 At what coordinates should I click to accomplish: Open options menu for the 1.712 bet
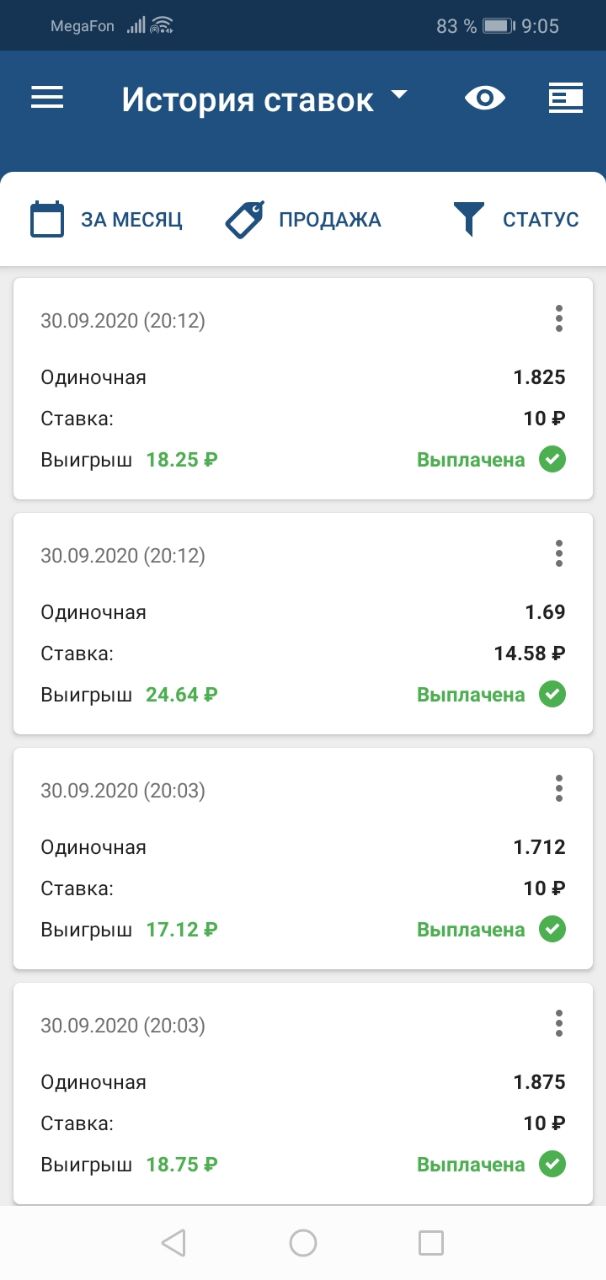[559, 789]
